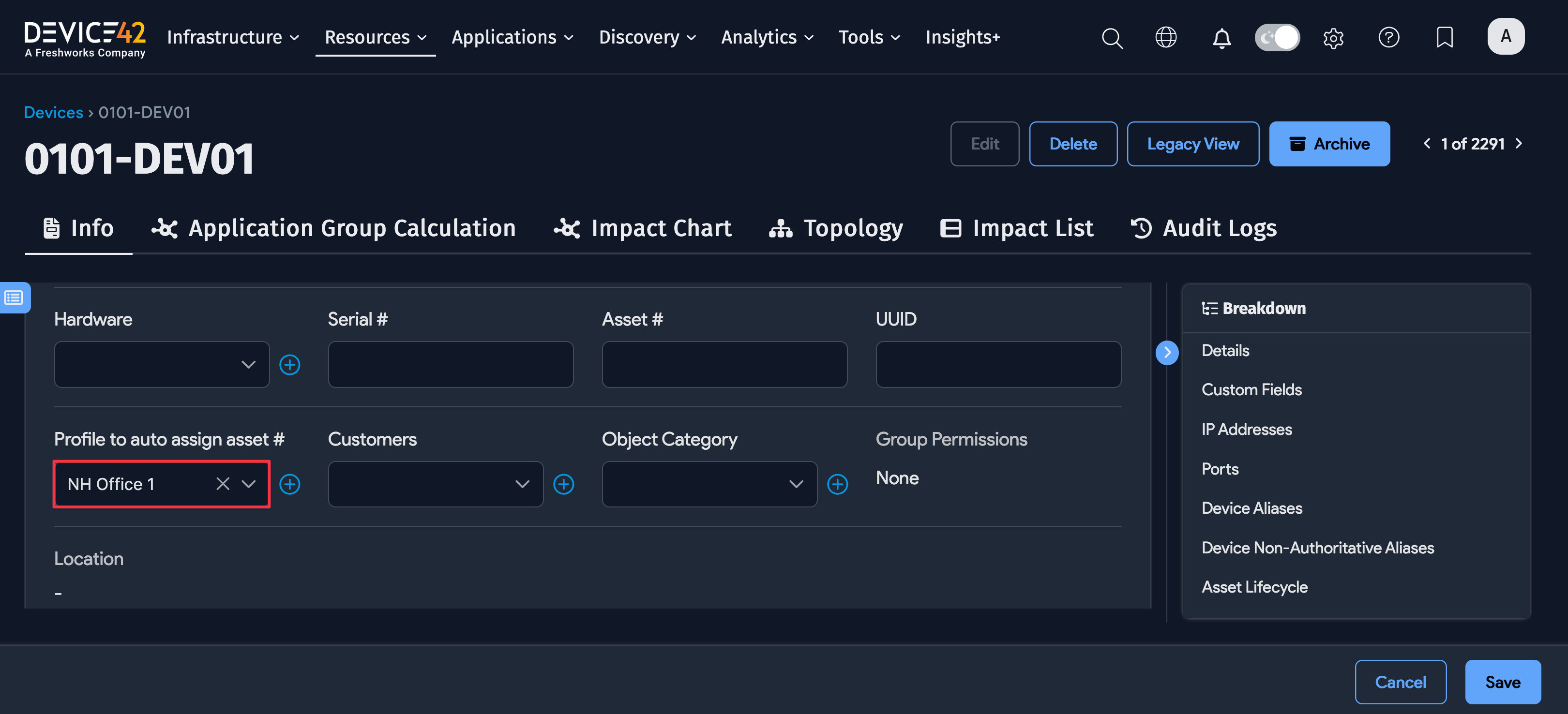This screenshot has height=714, width=1568.
Task: Toggle dark mode switch
Action: tap(1277, 37)
